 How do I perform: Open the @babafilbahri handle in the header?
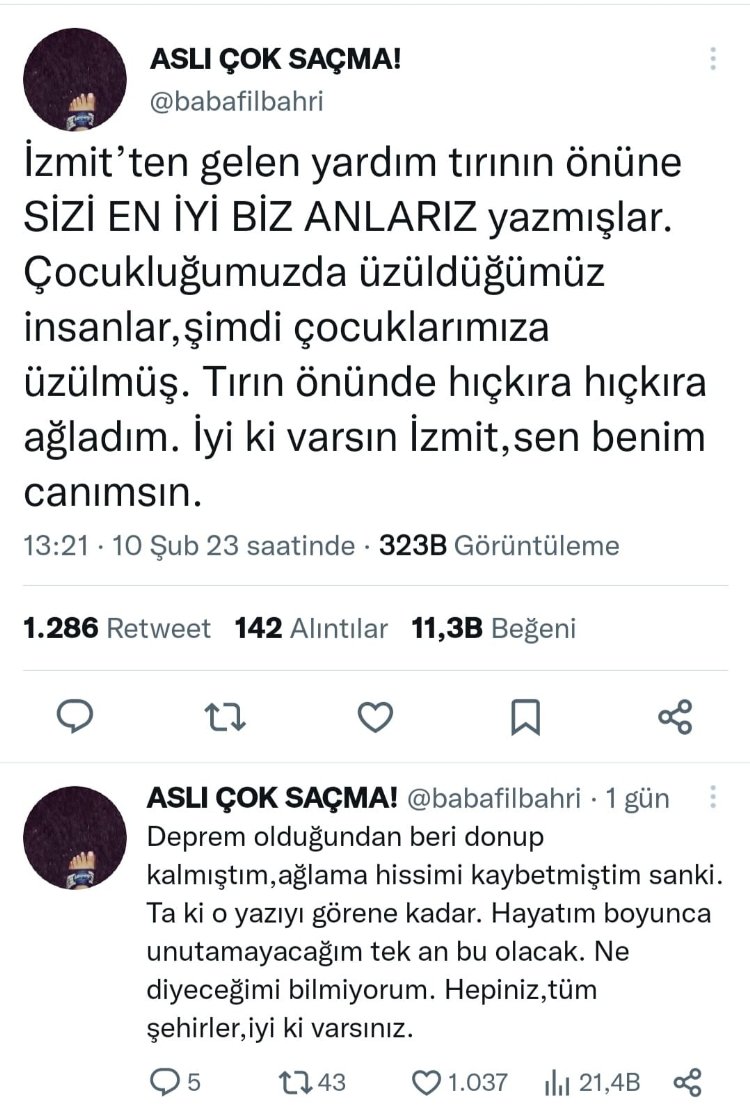[x=237, y=101]
